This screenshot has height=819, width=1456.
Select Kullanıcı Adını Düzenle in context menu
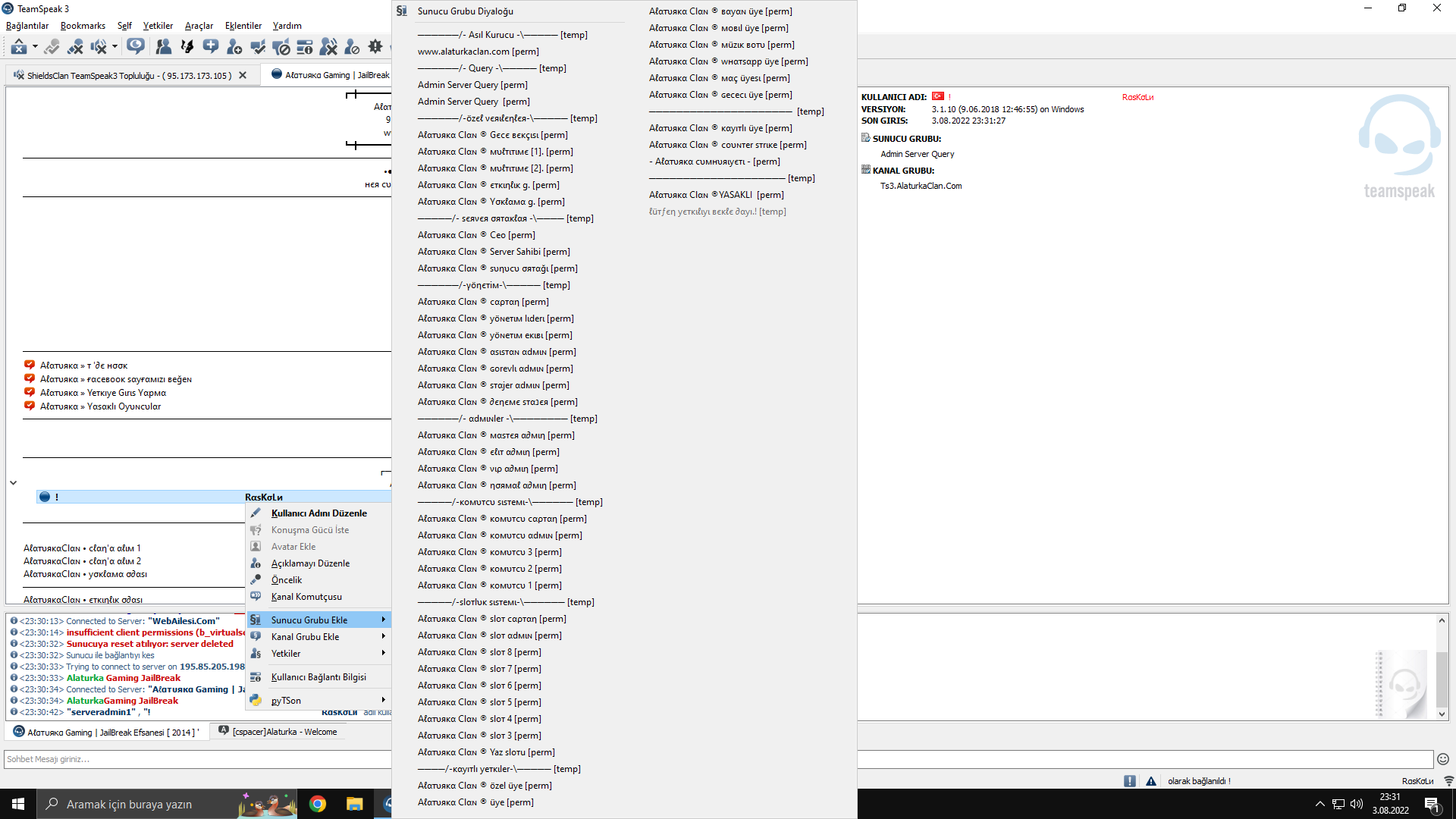coord(318,513)
